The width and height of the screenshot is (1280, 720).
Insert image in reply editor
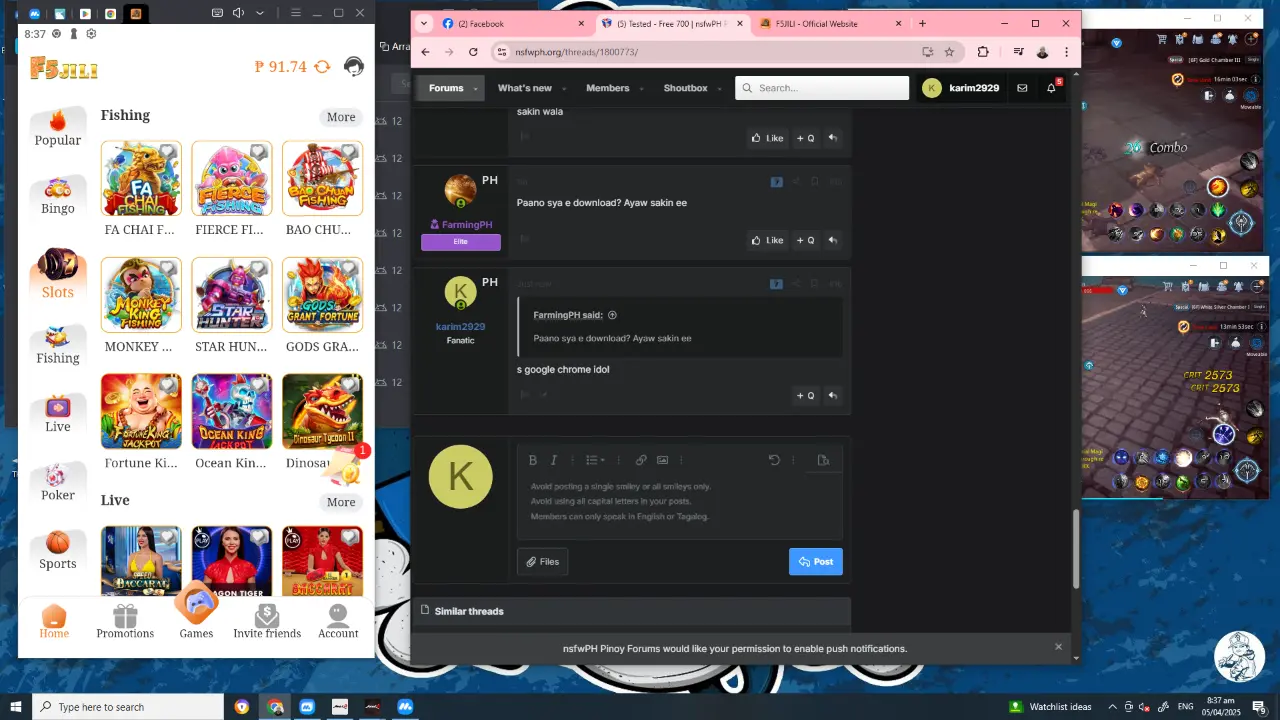point(662,460)
